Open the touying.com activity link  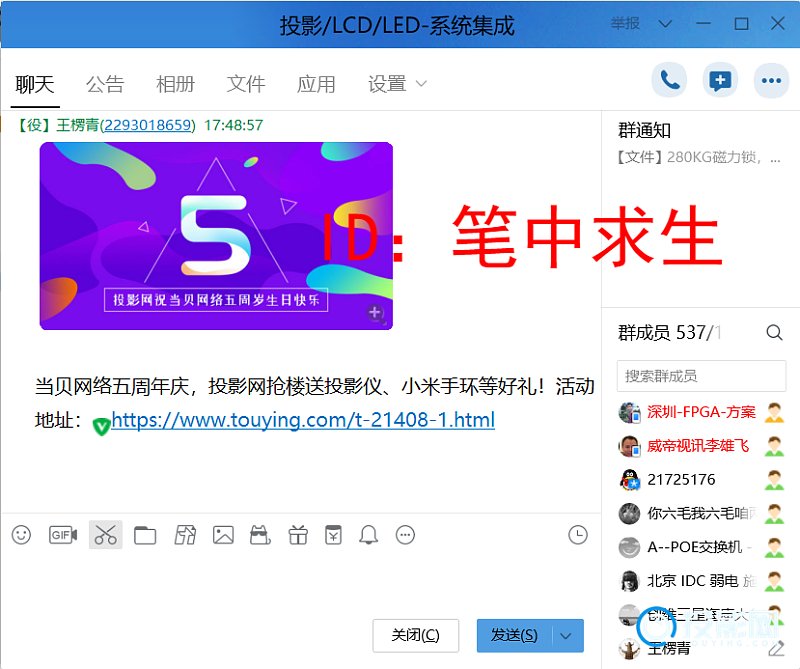[x=303, y=420]
